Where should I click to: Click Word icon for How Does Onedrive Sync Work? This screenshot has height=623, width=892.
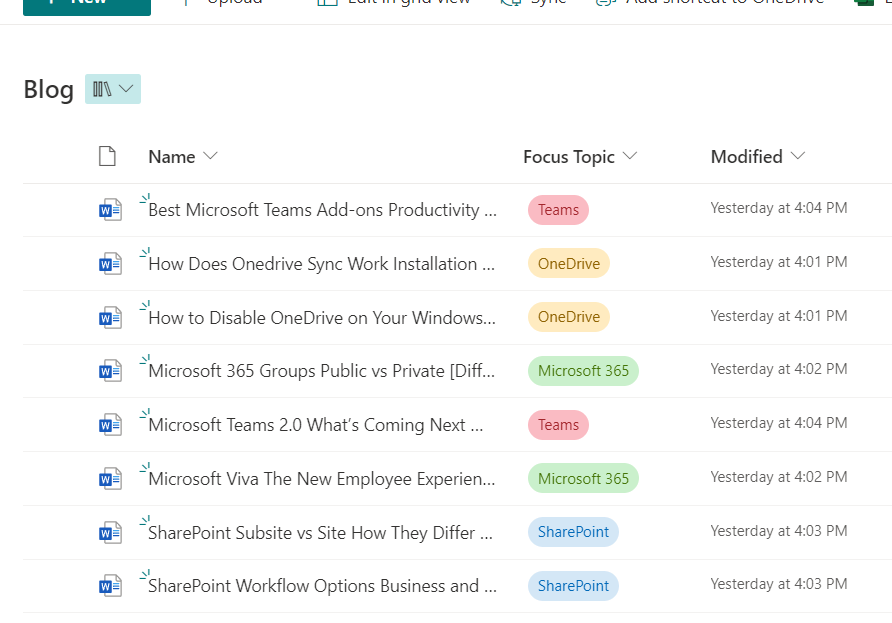click(110, 263)
